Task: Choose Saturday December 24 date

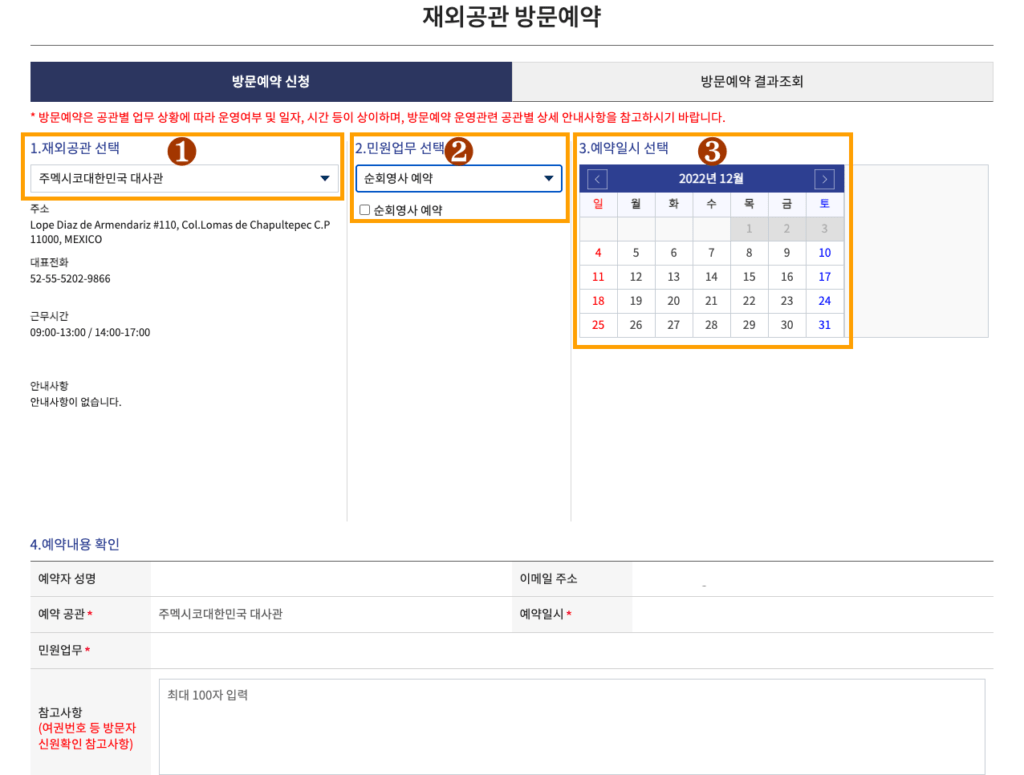Action: point(825,301)
